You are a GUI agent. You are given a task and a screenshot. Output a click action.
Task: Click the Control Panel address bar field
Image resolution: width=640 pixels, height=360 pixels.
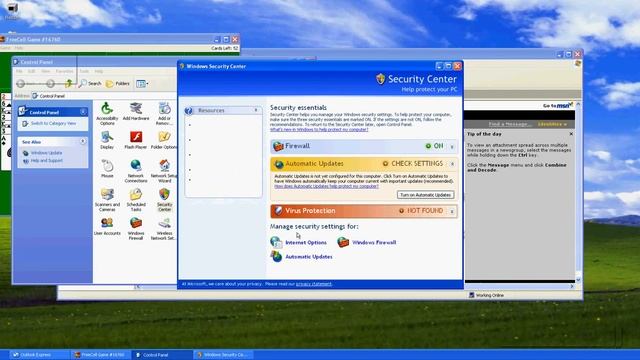(104, 96)
